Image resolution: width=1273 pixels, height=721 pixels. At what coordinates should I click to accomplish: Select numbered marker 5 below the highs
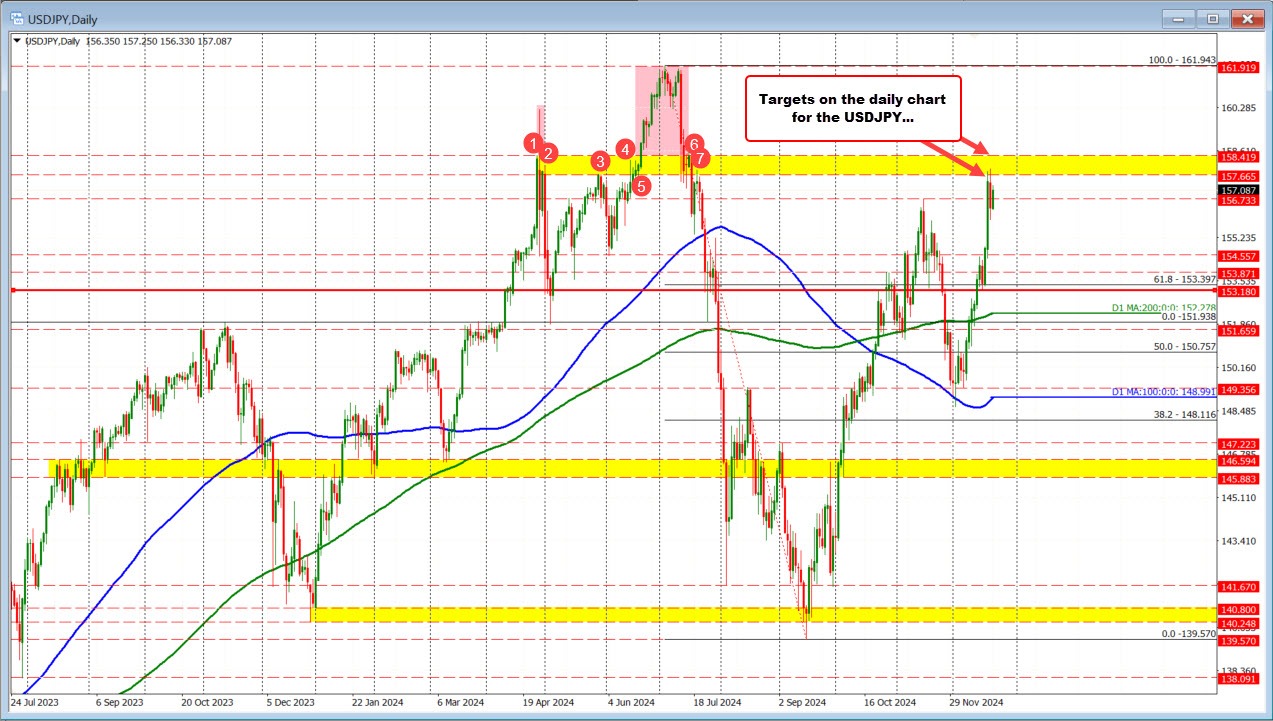(641, 185)
